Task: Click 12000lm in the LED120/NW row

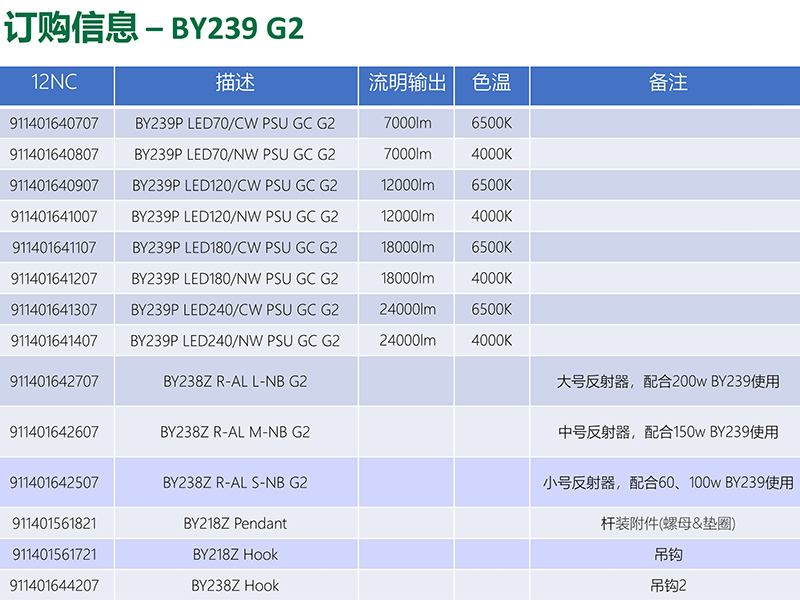Action: pyautogui.click(x=407, y=217)
